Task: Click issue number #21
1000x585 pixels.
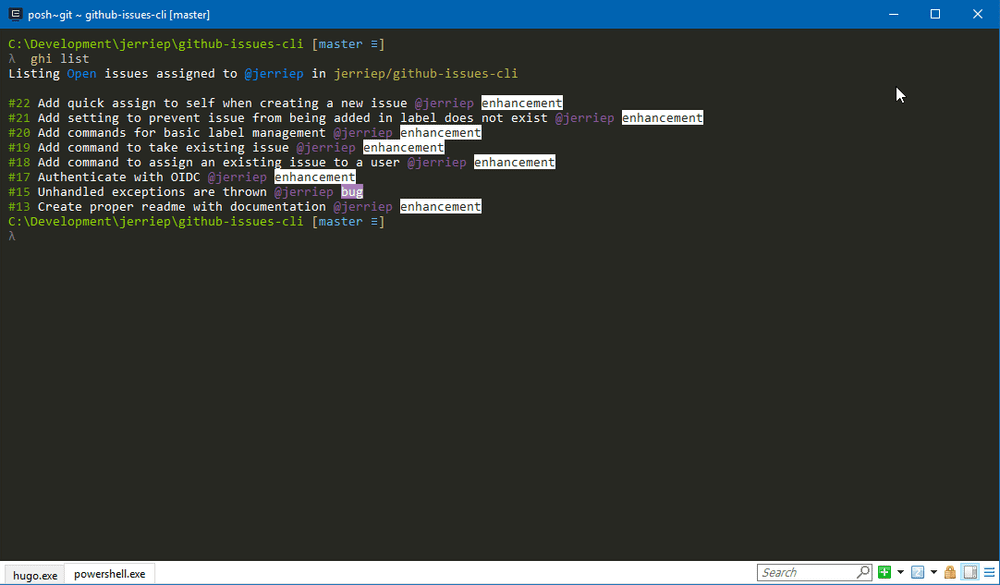Action: coord(19,117)
